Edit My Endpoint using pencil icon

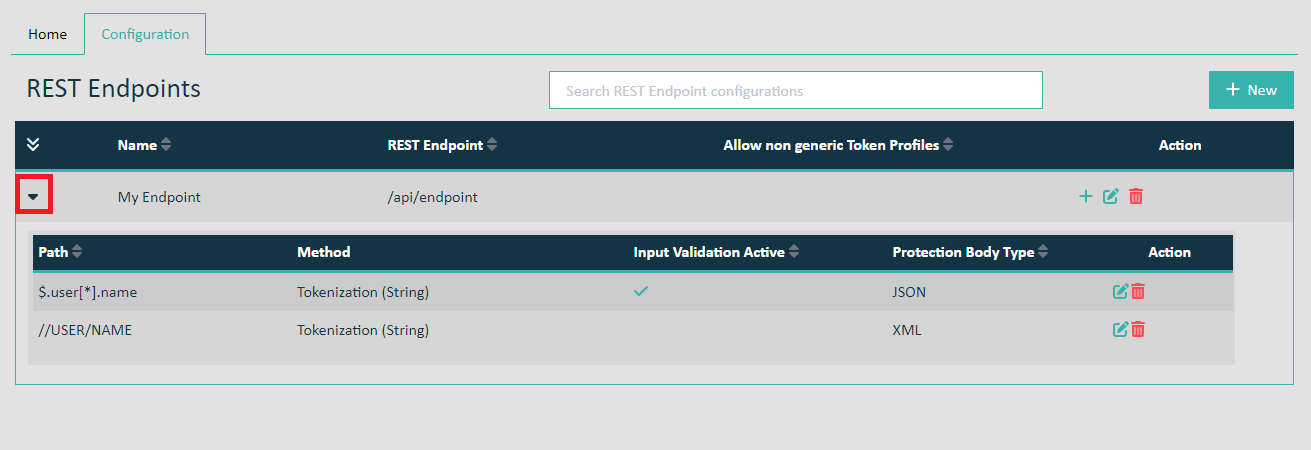pos(1110,196)
